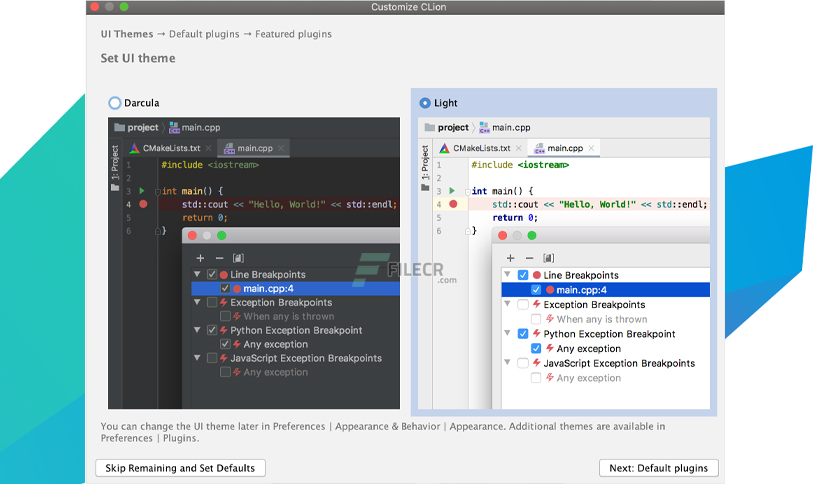Image resolution: width=836 pixels, height=484 pixels.
Task: Click the plus add-breakpoint icon in Darcula preview
Action: [200, 258]
